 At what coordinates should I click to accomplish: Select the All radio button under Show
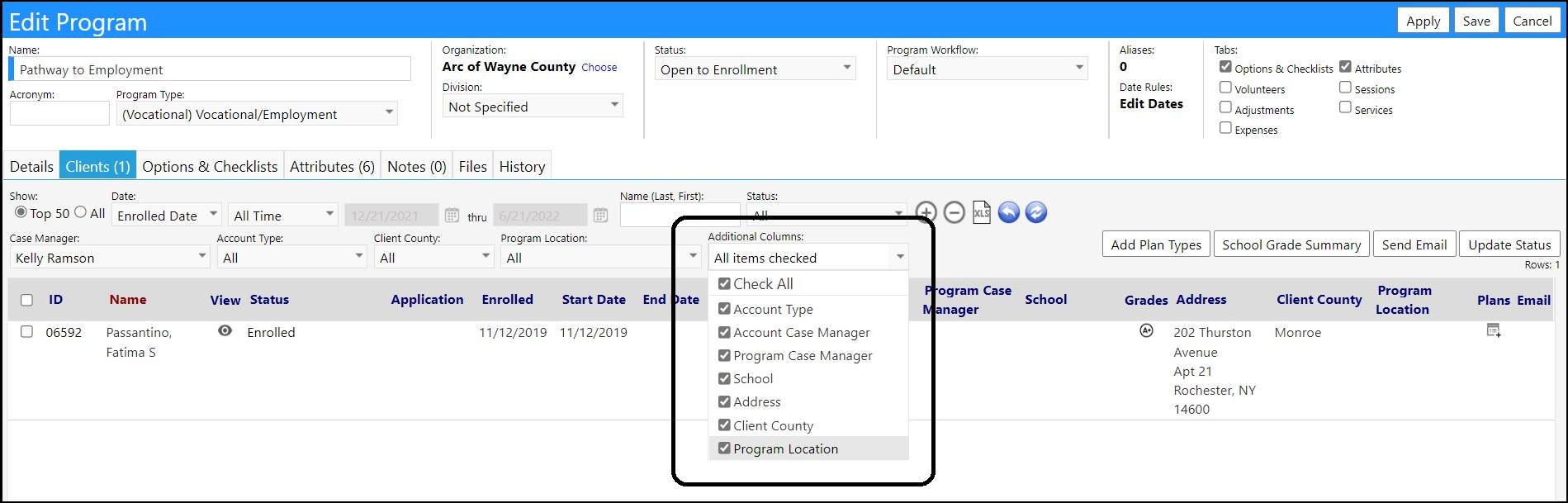pos(80,212)
